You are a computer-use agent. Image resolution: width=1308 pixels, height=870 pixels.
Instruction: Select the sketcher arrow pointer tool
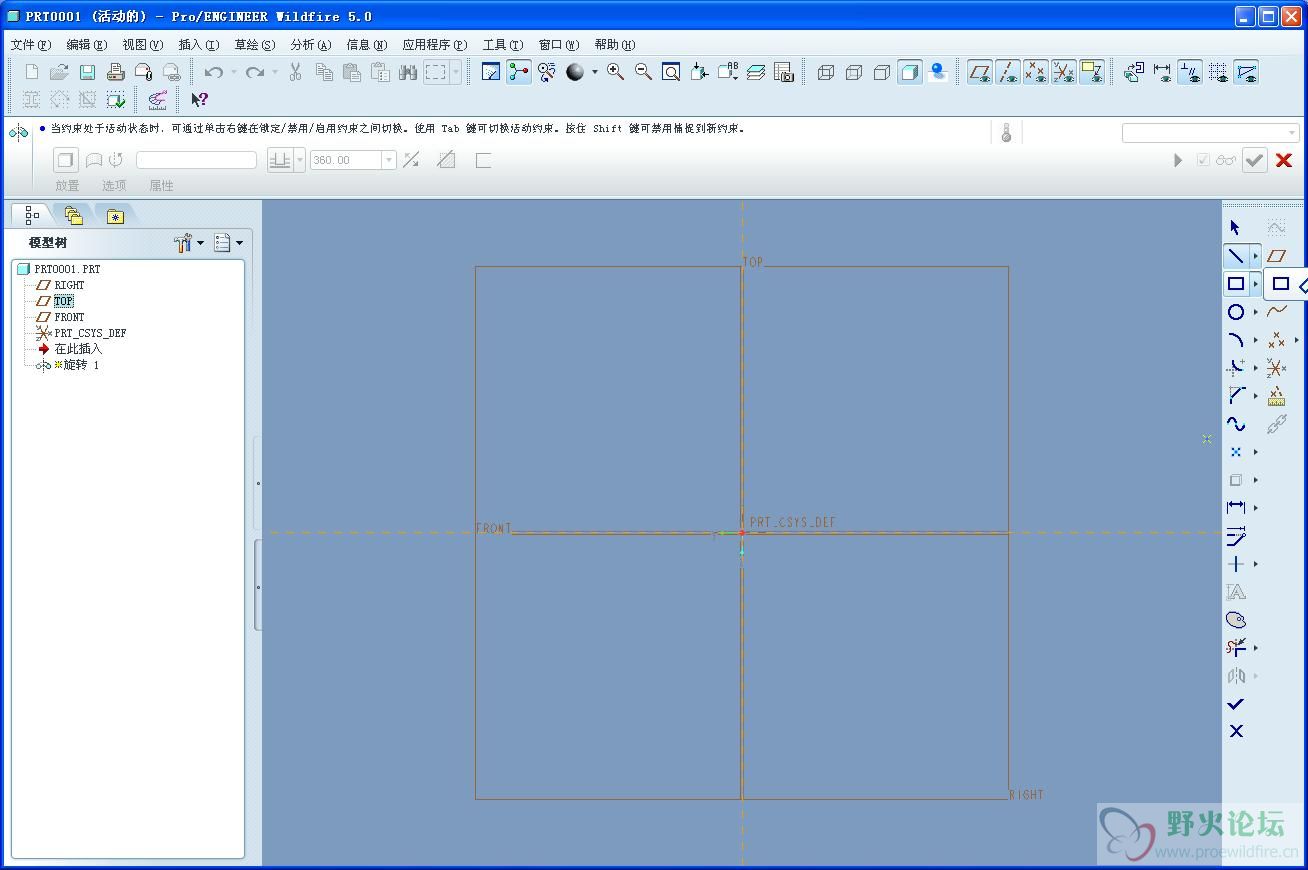coord(1235,228)
